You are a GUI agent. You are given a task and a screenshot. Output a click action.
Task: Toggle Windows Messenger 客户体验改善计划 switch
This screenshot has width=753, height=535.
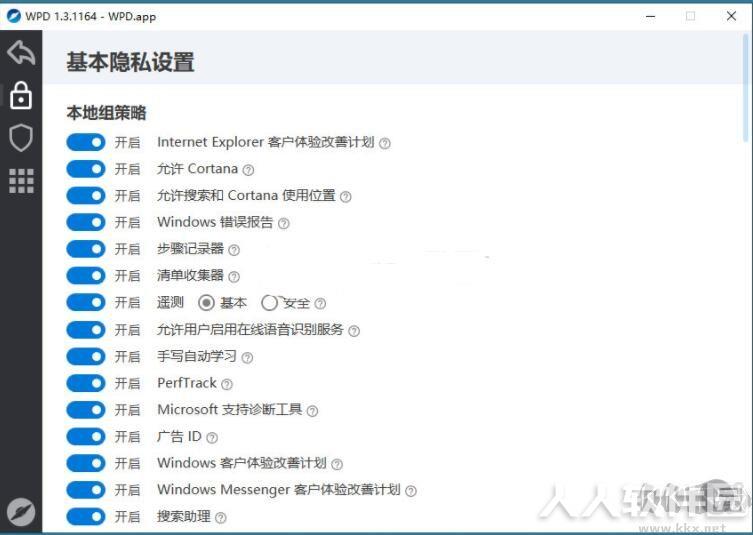click(85, 490)
